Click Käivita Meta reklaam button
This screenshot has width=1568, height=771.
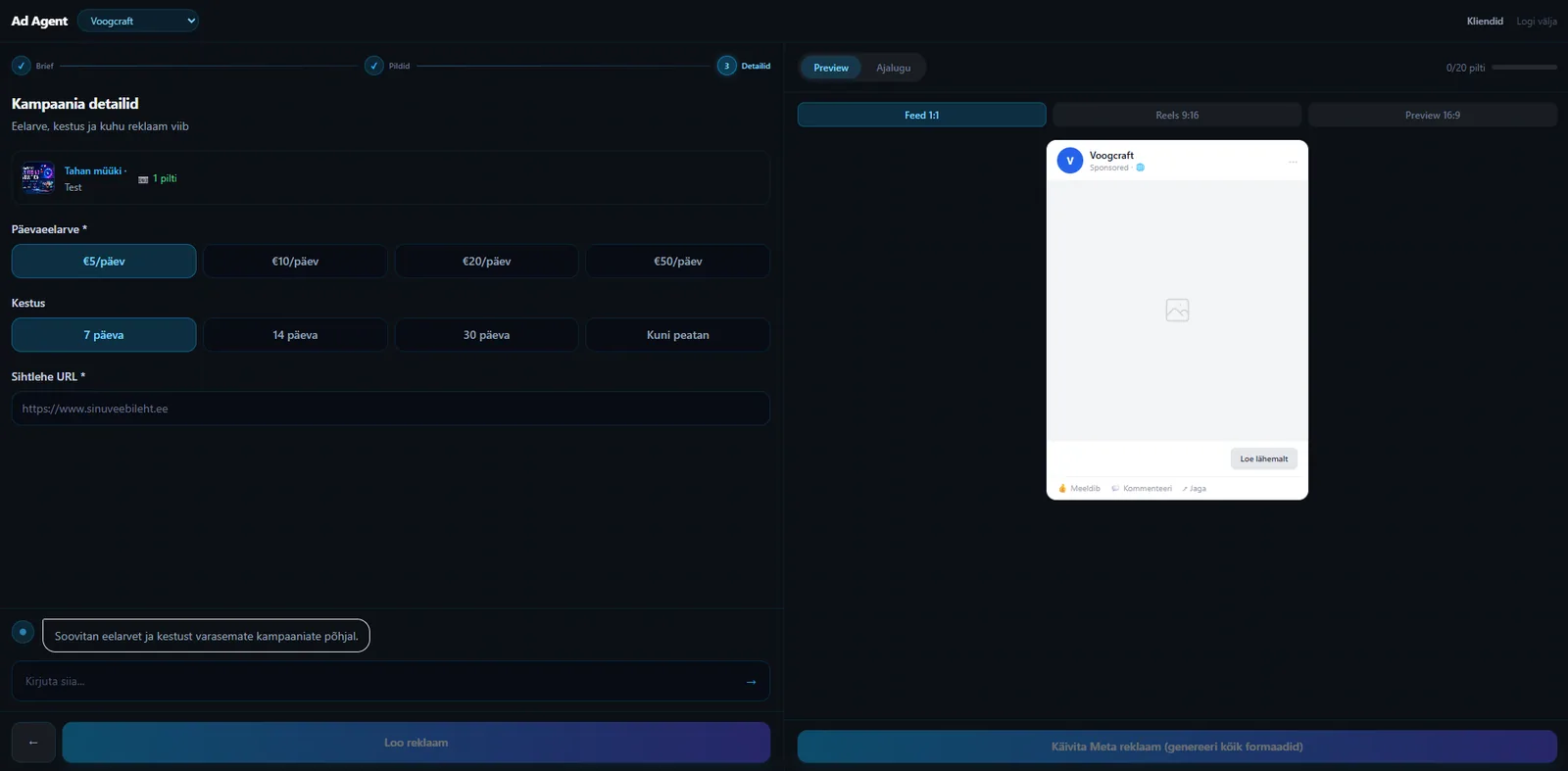(x=1177, y=747)
